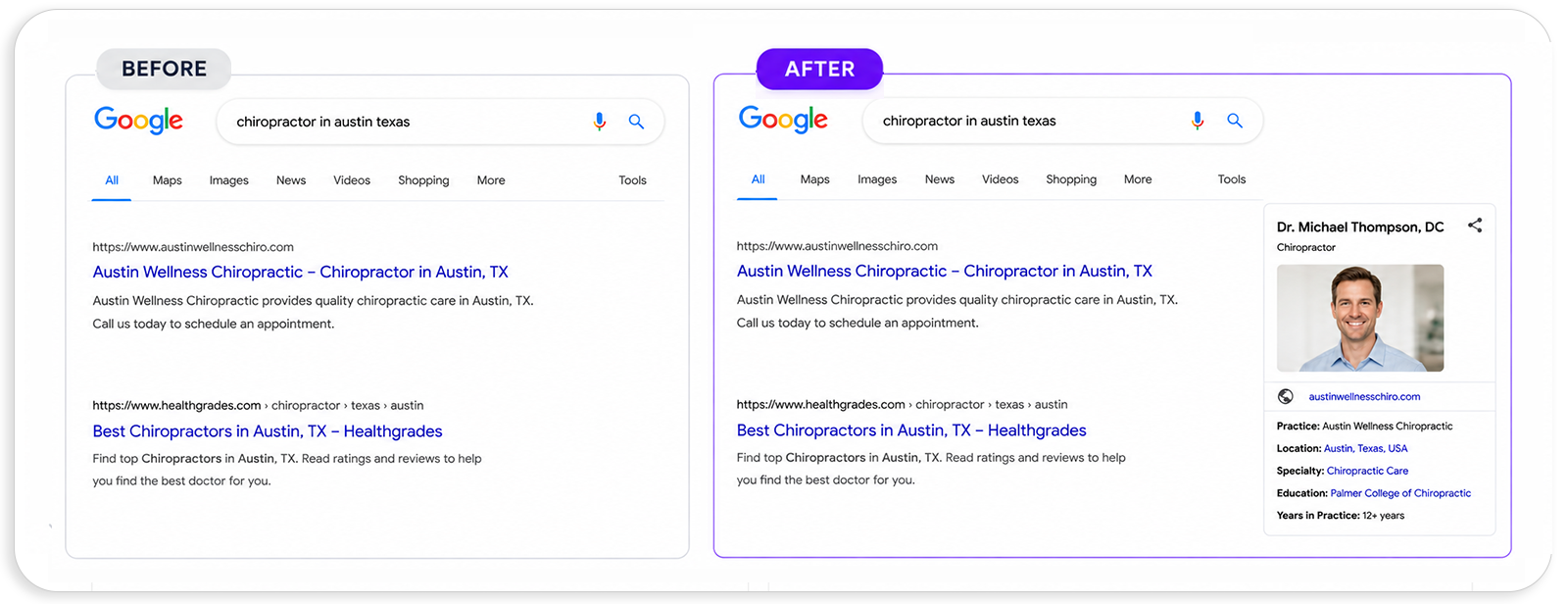The width and height of the screenshot is (1568, 604).
Task: Open Austin Wellness Chiropractic result in AFTER panel
Action: click(945, 271)
